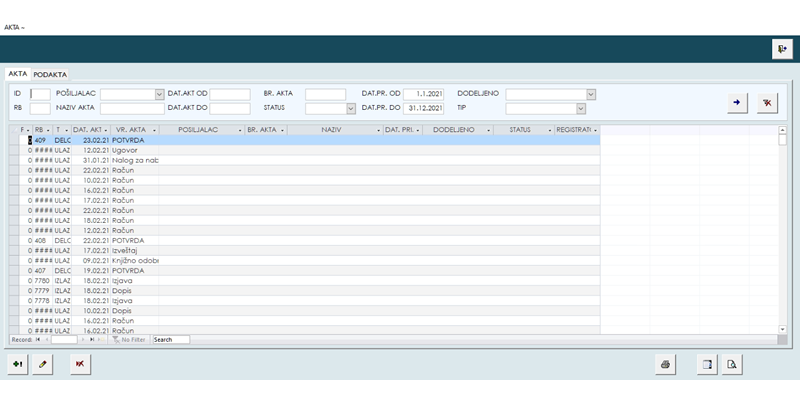Clear filters with the crossed funnel icon

pyautogui.click(x=767, y=102)
